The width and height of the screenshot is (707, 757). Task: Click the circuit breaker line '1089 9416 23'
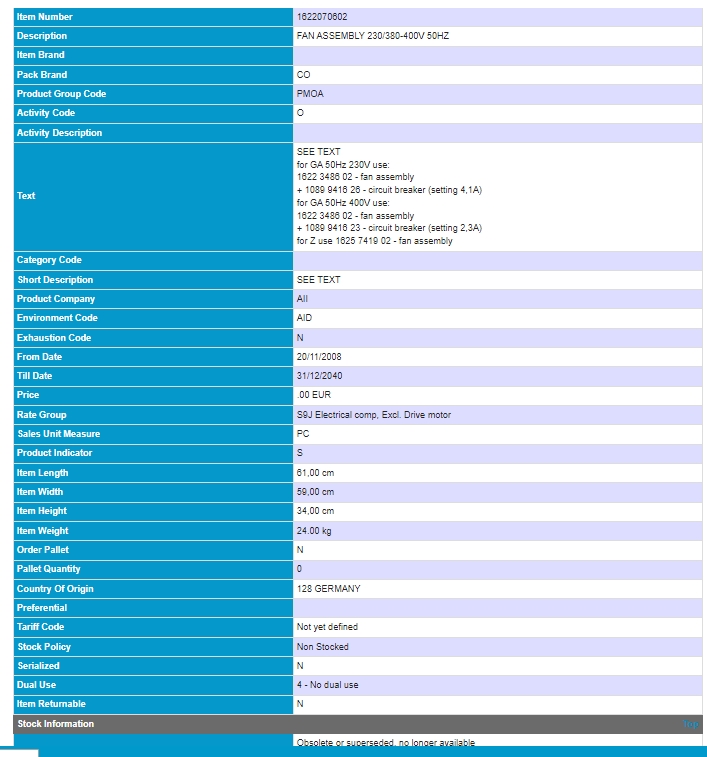389,228
